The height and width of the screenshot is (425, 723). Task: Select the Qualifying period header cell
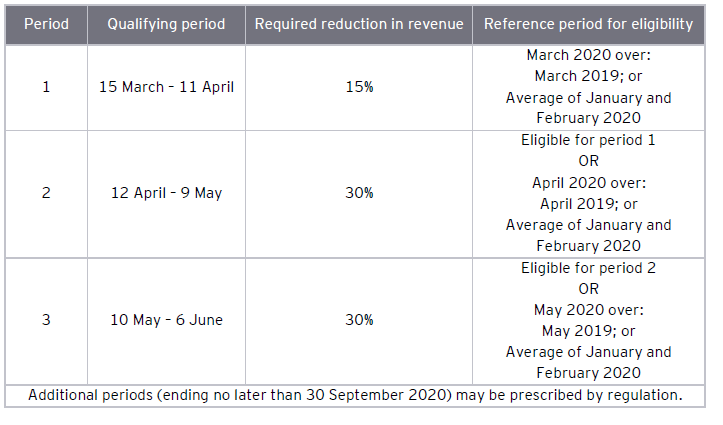[166, 24]
